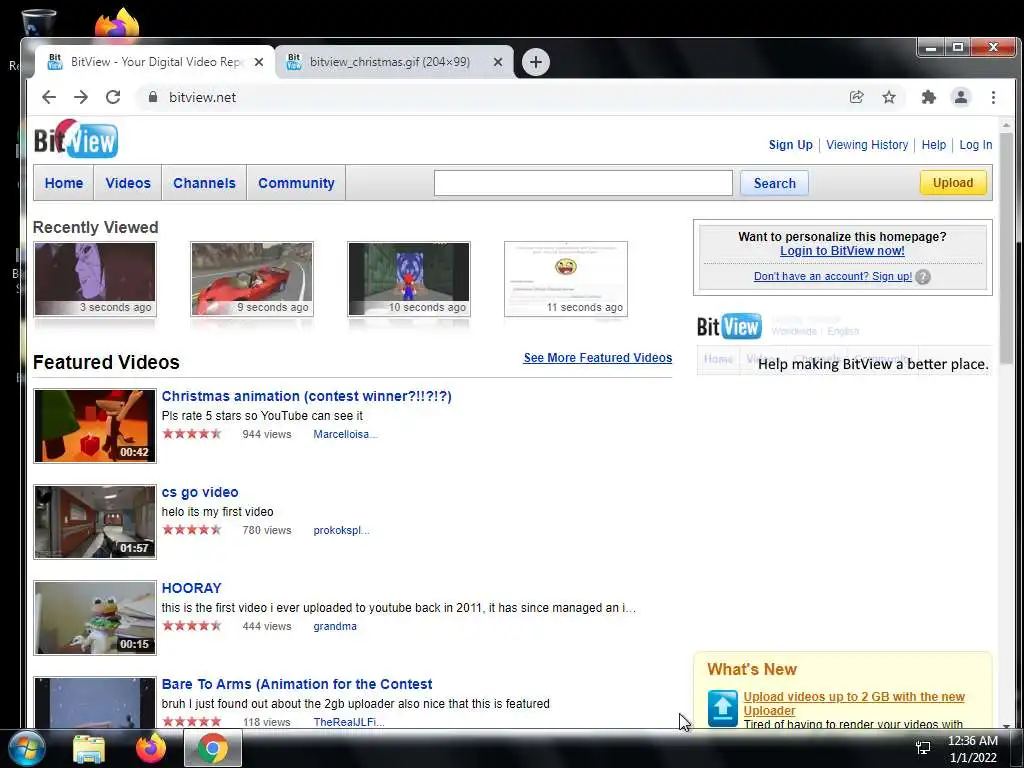Open recently viewed thumbnail from 10 seconds ago
The height and width of the screenshot is (768, 1024).
(409, 279)
